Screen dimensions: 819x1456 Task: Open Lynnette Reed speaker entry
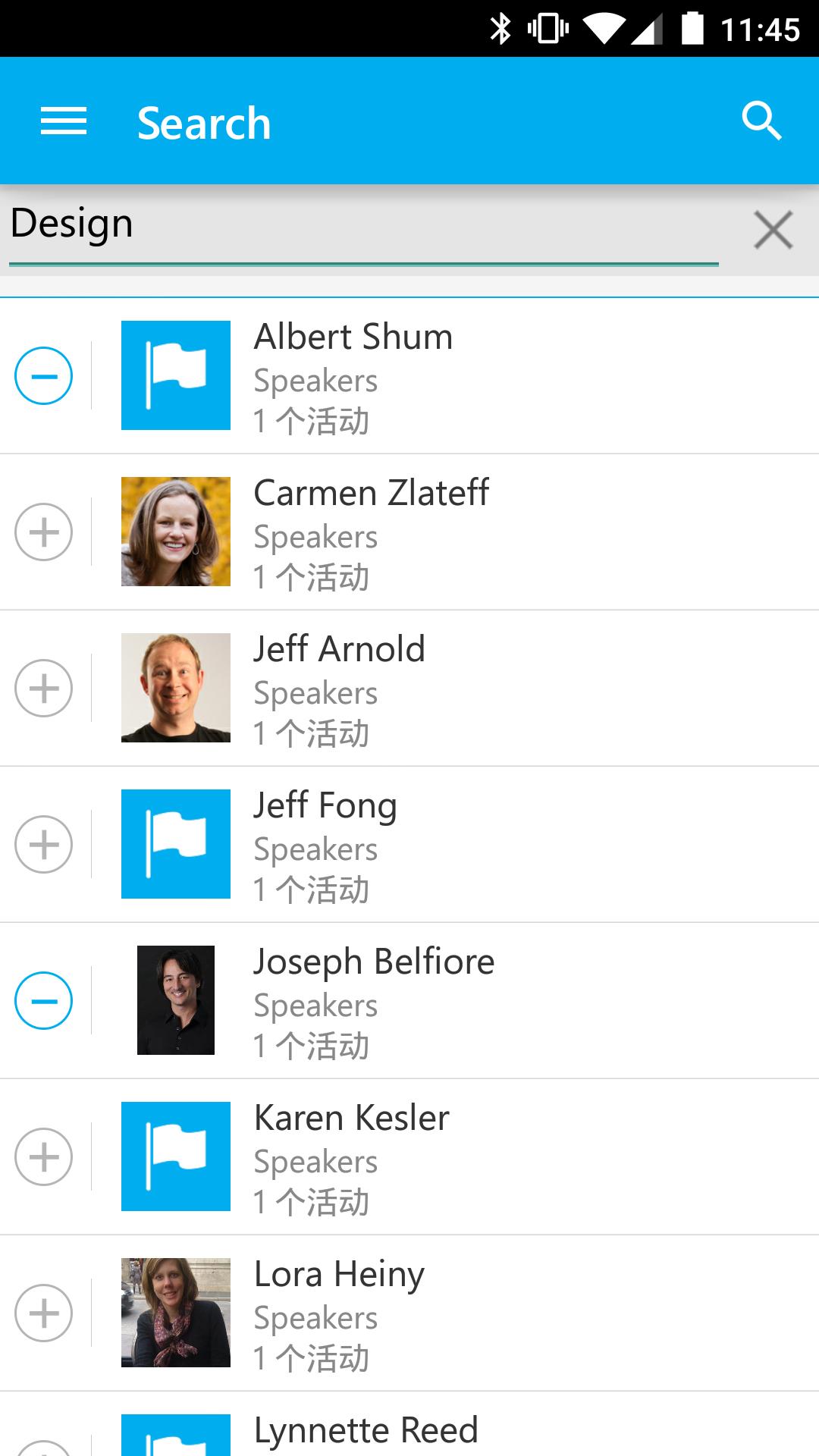455,1432
